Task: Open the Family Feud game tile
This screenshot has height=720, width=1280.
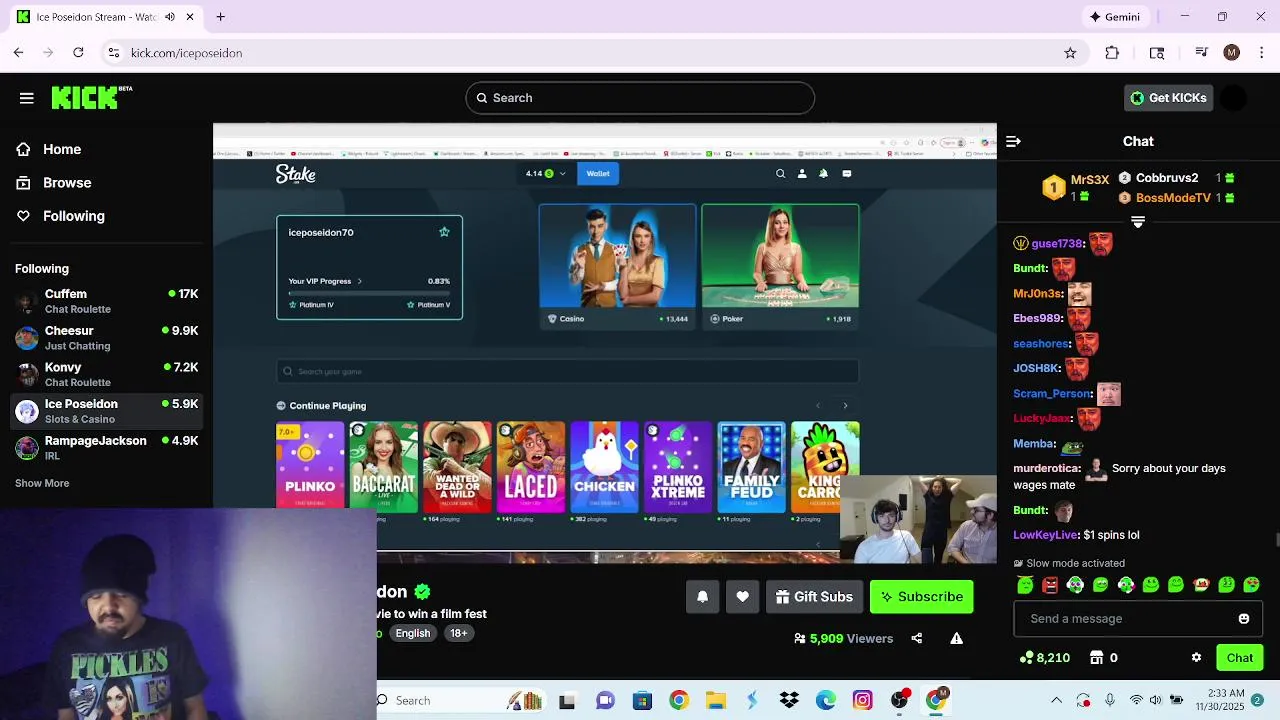Action: 752,467
